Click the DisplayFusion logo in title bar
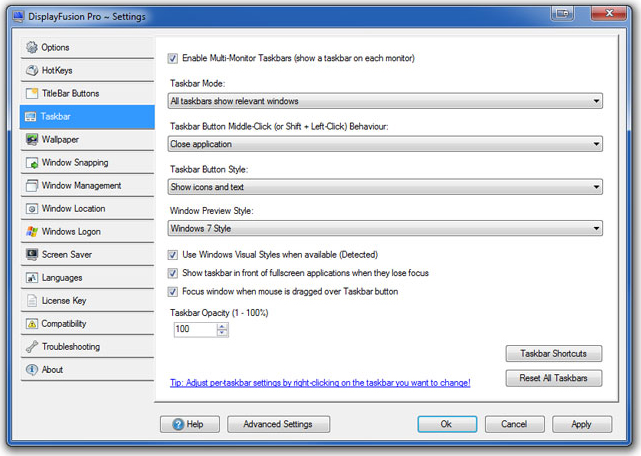This screenshot has height=456, width=641. (18, 16)
